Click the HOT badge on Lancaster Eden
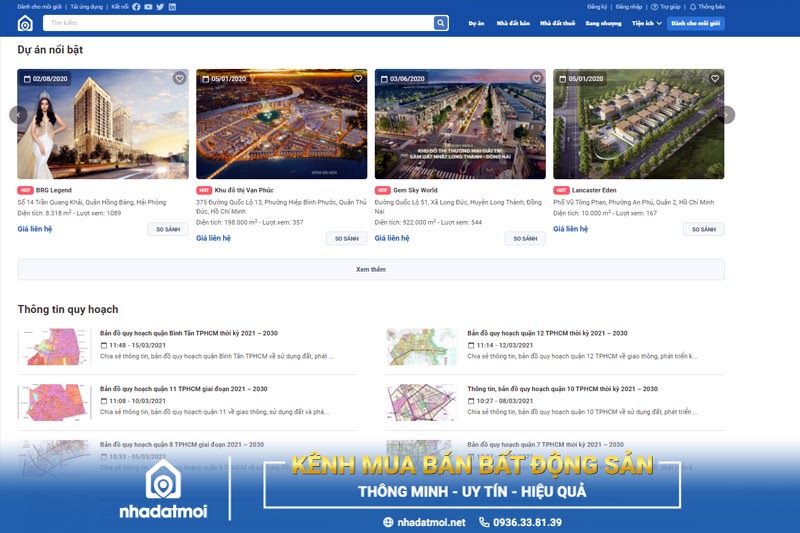800x533 pixels. pos(561,190)
